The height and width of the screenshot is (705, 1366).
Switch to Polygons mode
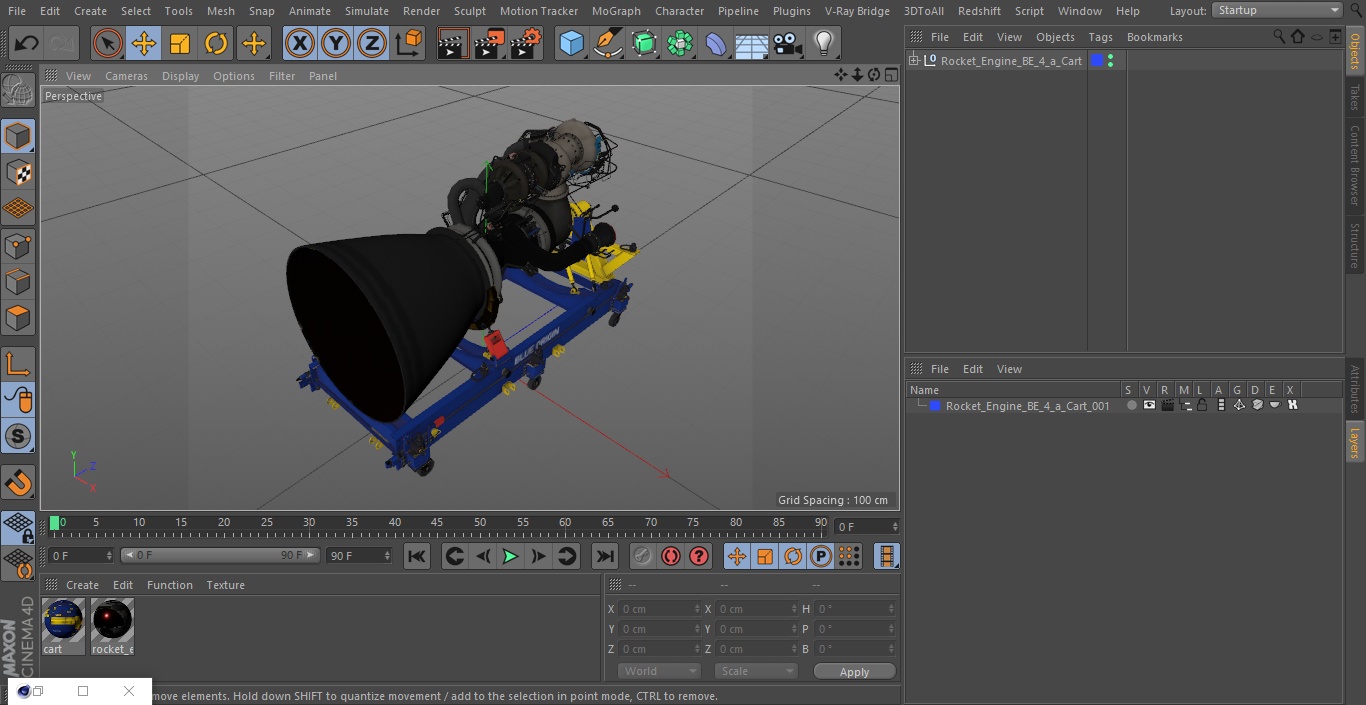click(18, 318)
